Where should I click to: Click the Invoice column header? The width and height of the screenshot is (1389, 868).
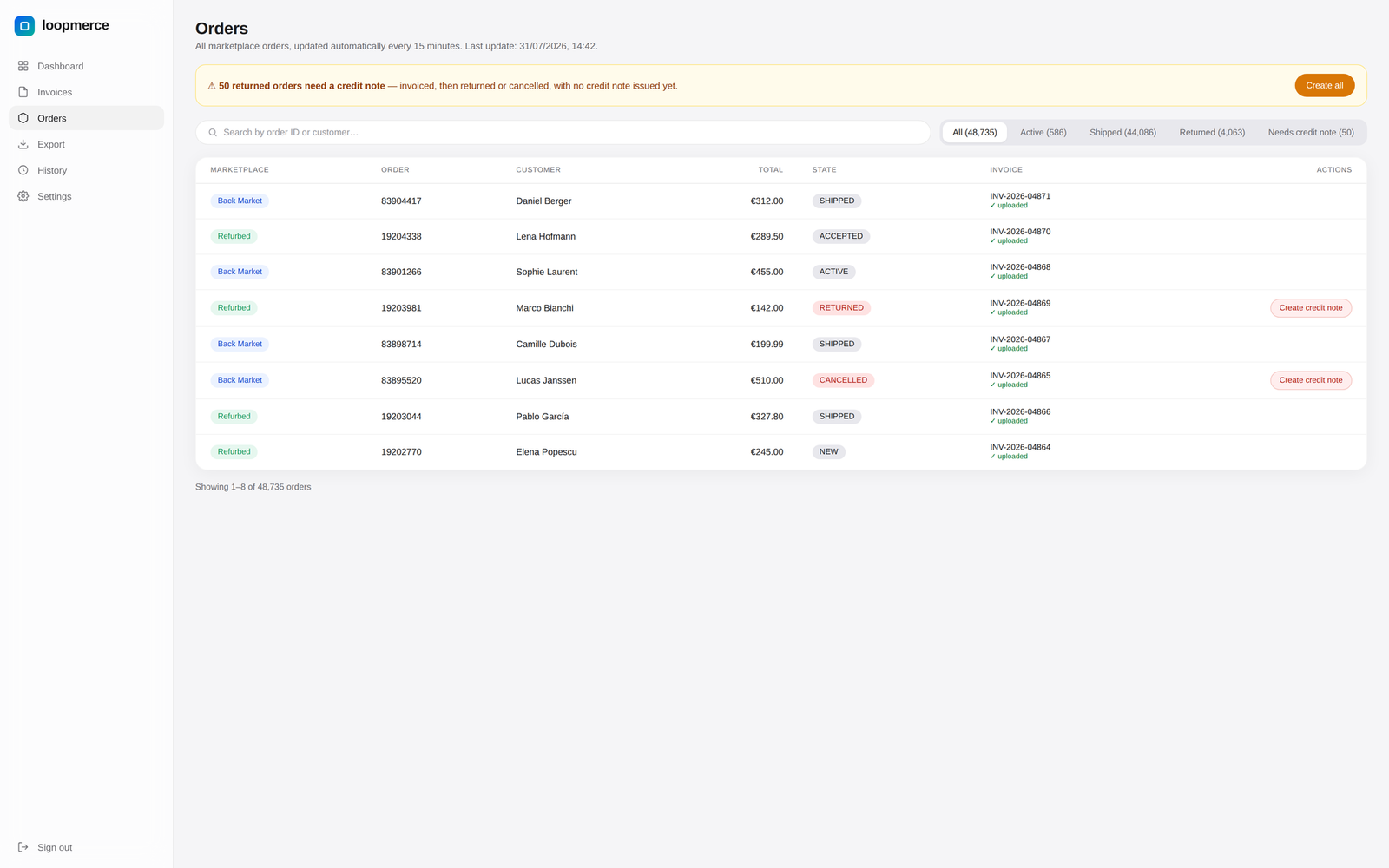[1006, 170]
